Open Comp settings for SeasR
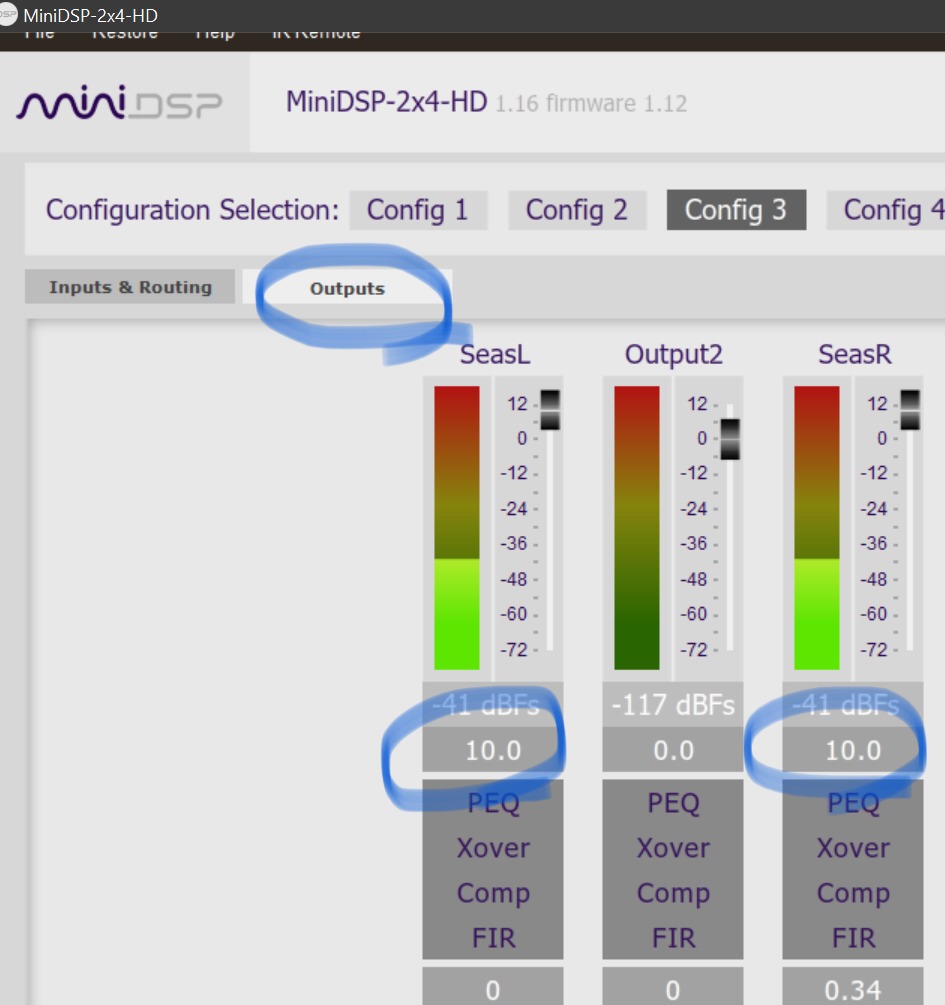The height and width of the screenshot is (1005, 945). 853,893
